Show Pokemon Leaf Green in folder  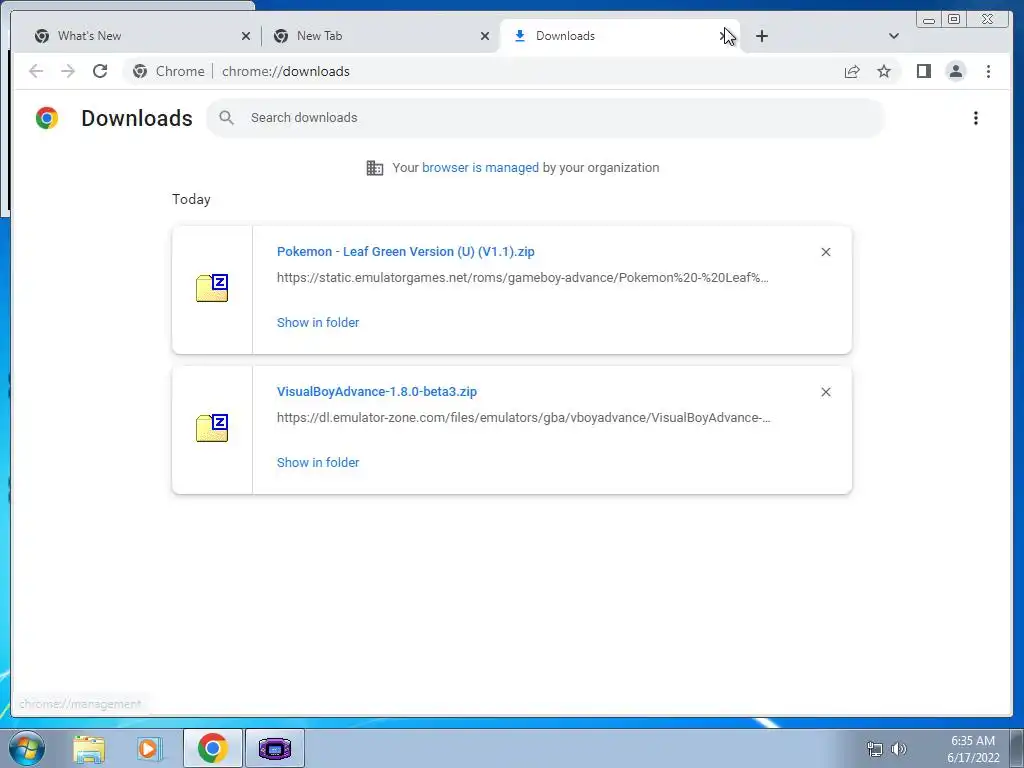click(x=318, y=322)
